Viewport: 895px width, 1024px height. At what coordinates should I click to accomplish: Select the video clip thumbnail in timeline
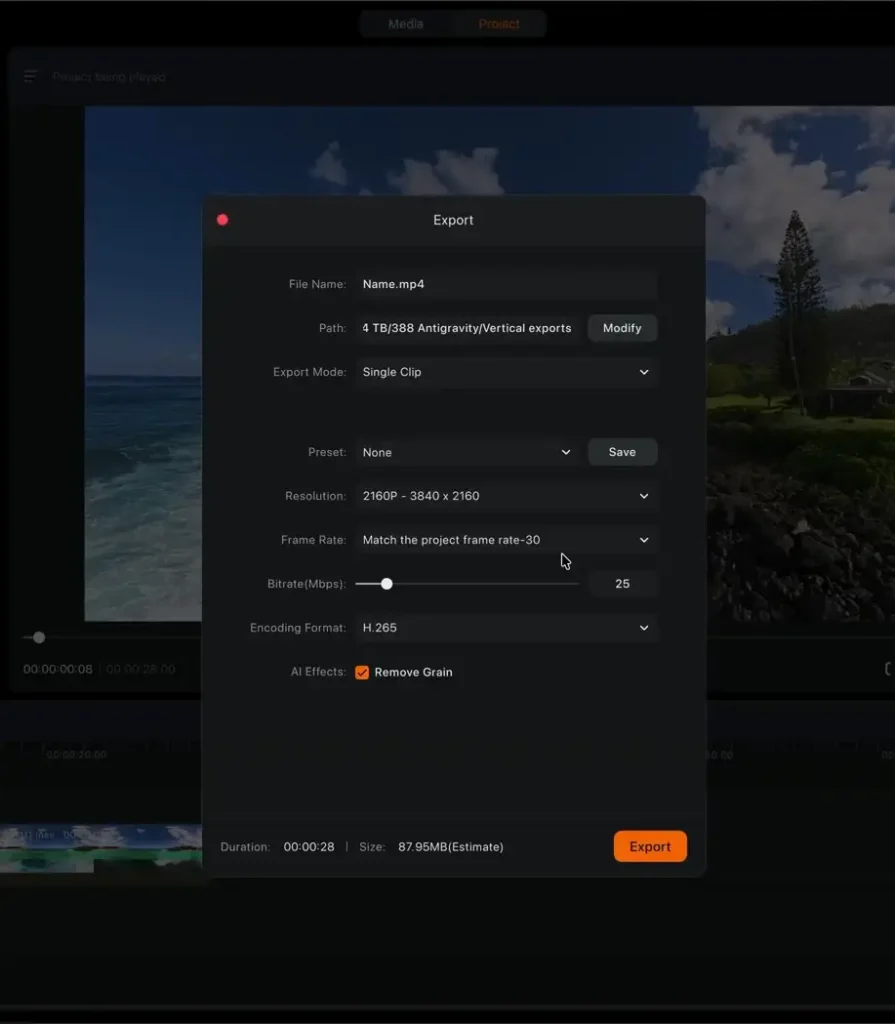100,848
